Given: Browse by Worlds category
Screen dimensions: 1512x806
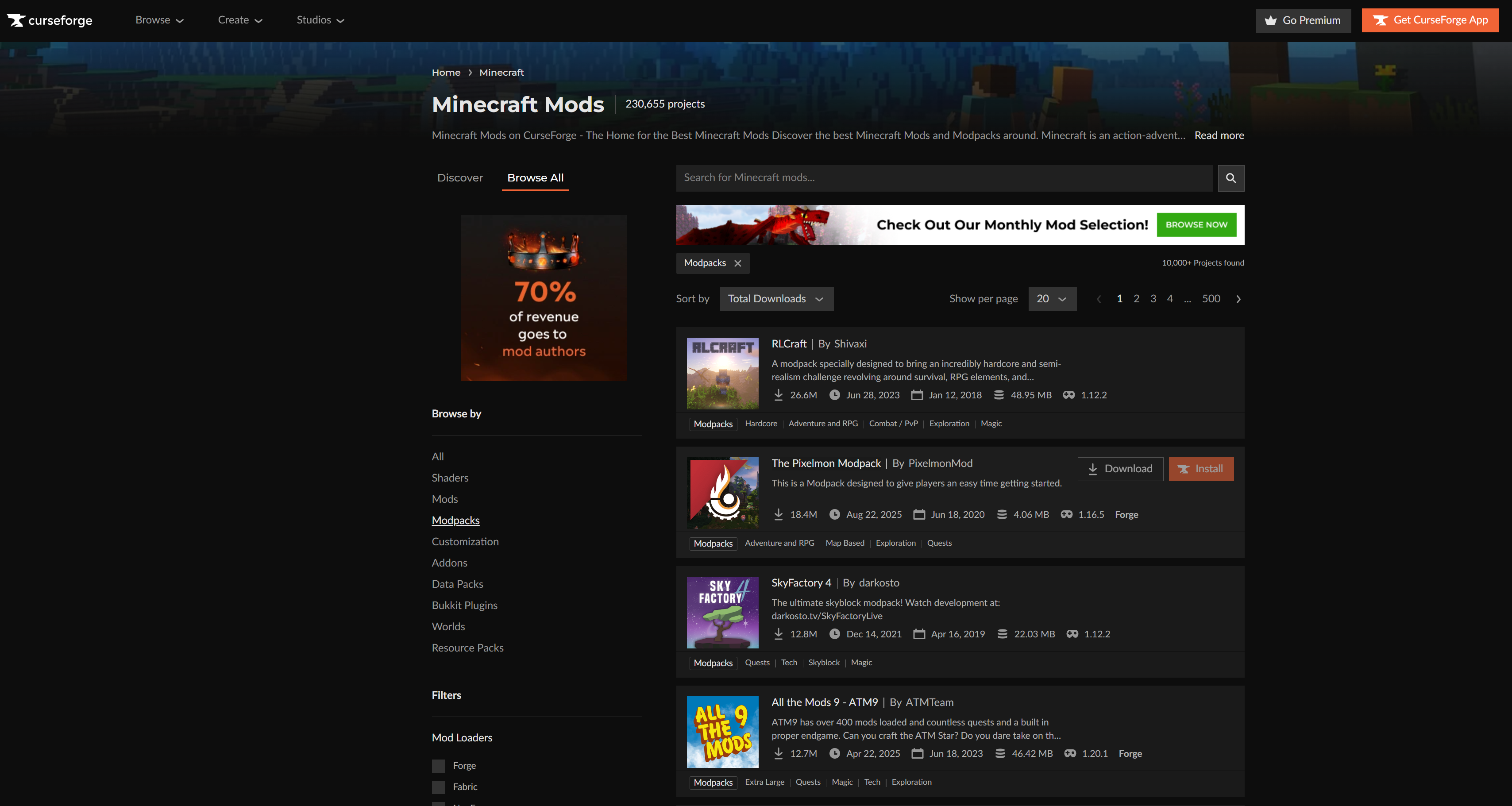Looking at the screenshot, I should 448,626.
